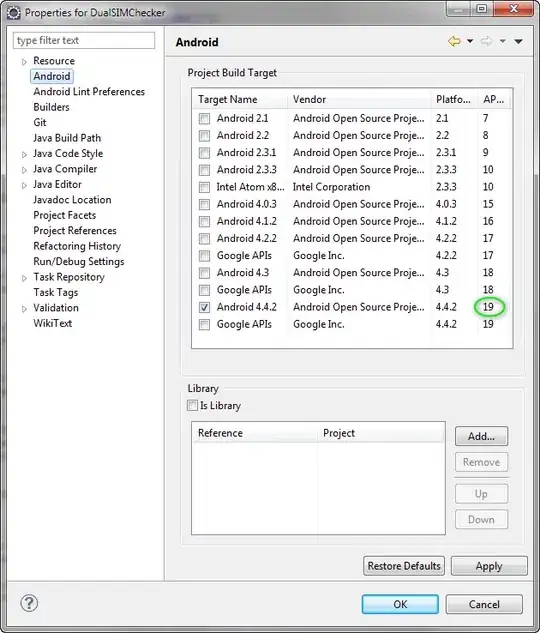
Task: Open the Java Build Path page
Action: (x=67, y=138)
